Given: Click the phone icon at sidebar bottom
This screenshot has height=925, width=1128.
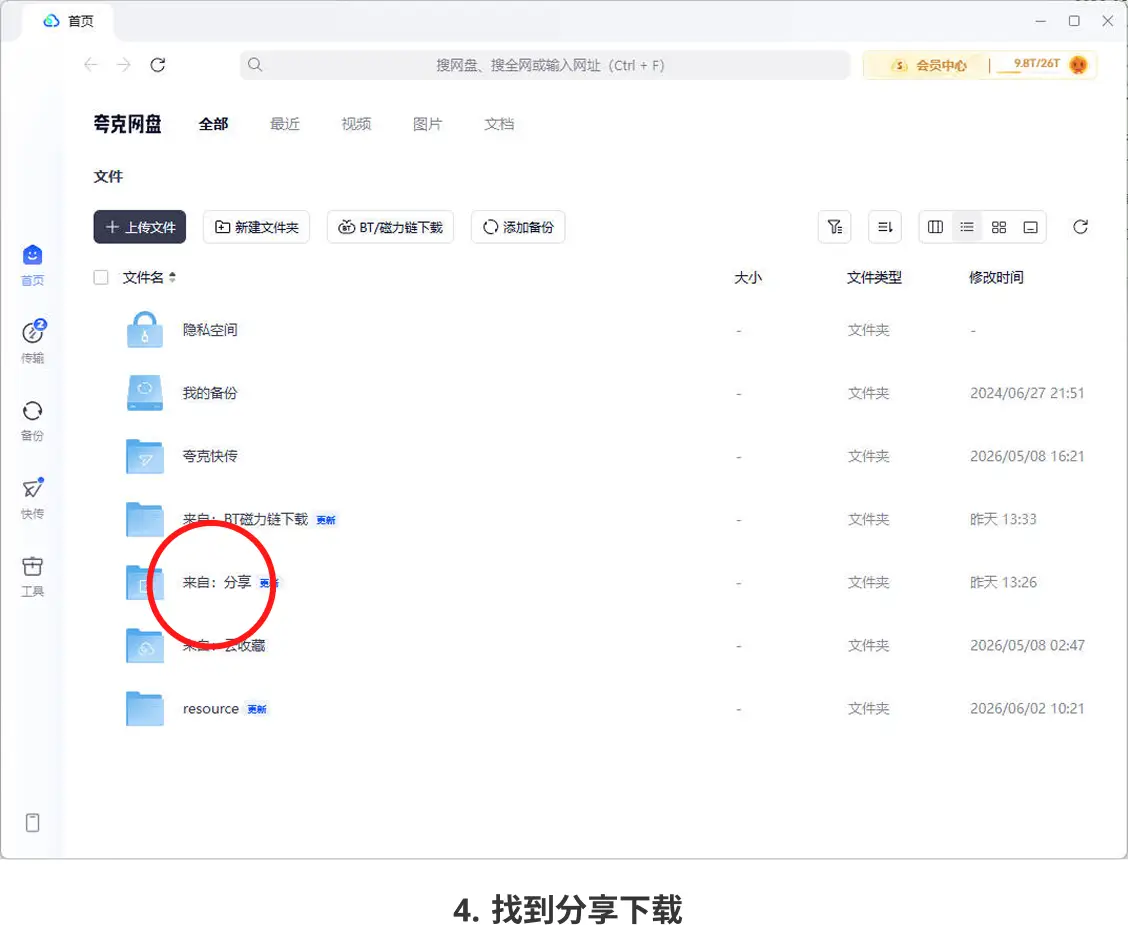Looking at the screenshot, I should pos(32,823).
